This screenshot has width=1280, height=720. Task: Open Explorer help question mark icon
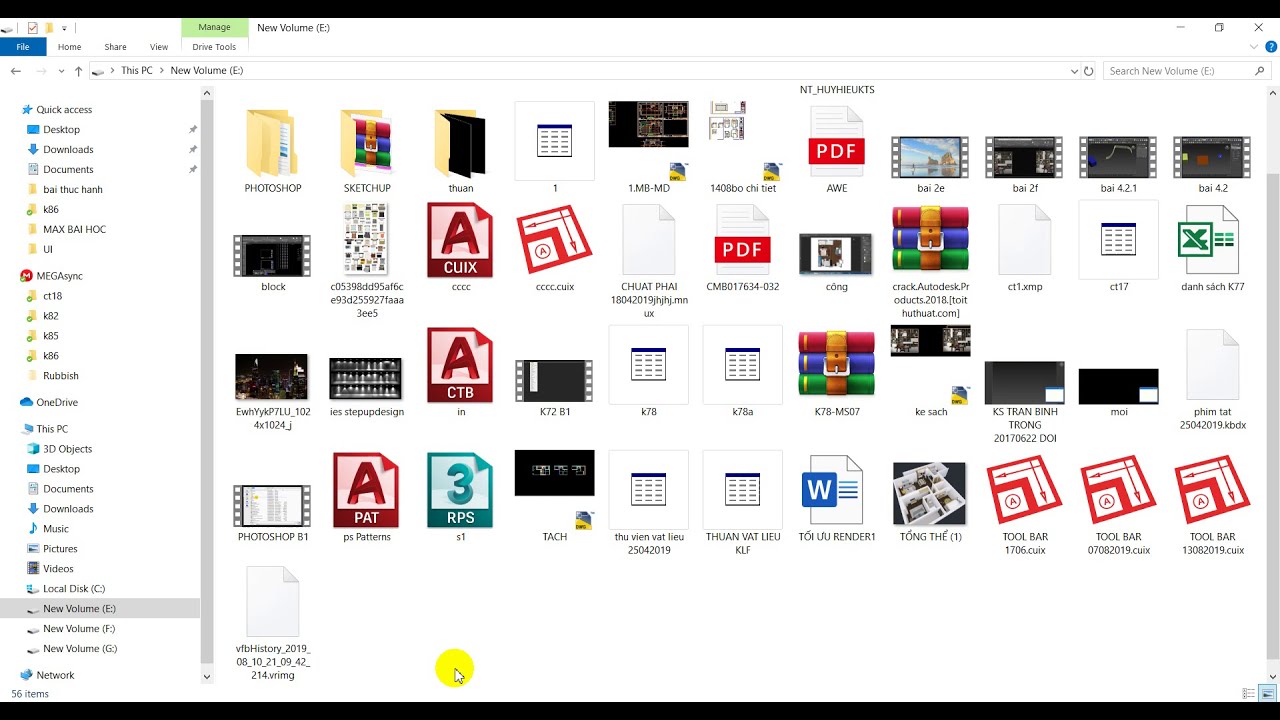coord(1271,47)
